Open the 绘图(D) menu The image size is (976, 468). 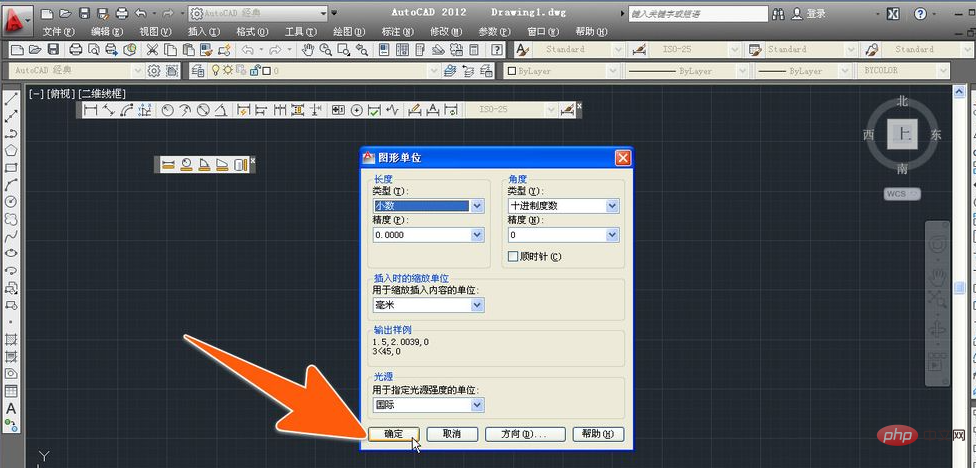tap(349, 32)
